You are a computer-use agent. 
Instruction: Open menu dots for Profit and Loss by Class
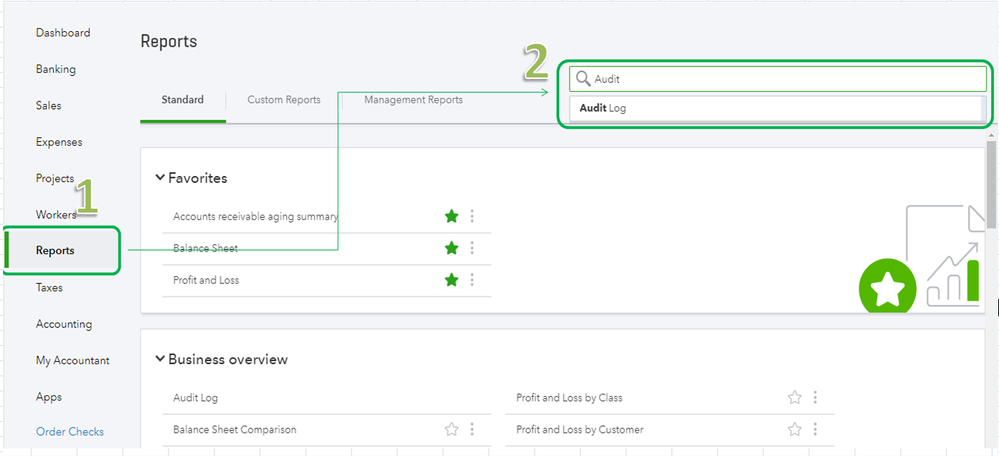pyautogui.click(x=815, y=398)
